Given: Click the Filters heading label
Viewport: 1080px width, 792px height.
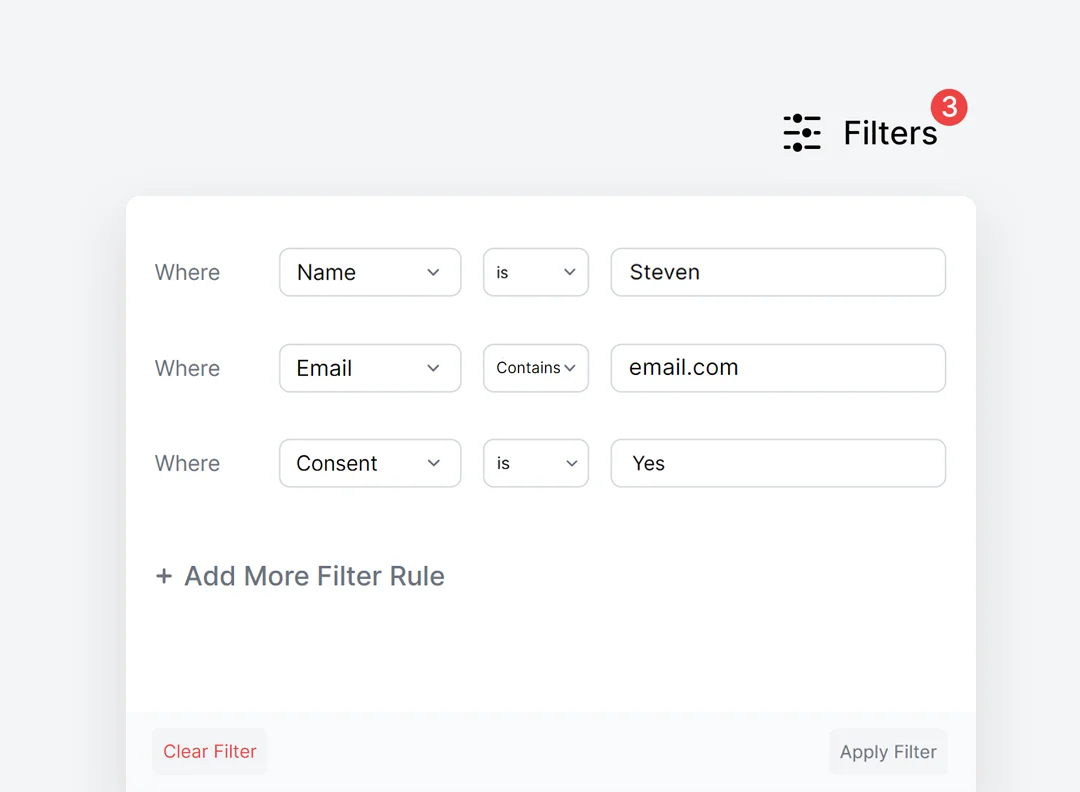Looking at the screenshot, I should click(x=889, y=133).
